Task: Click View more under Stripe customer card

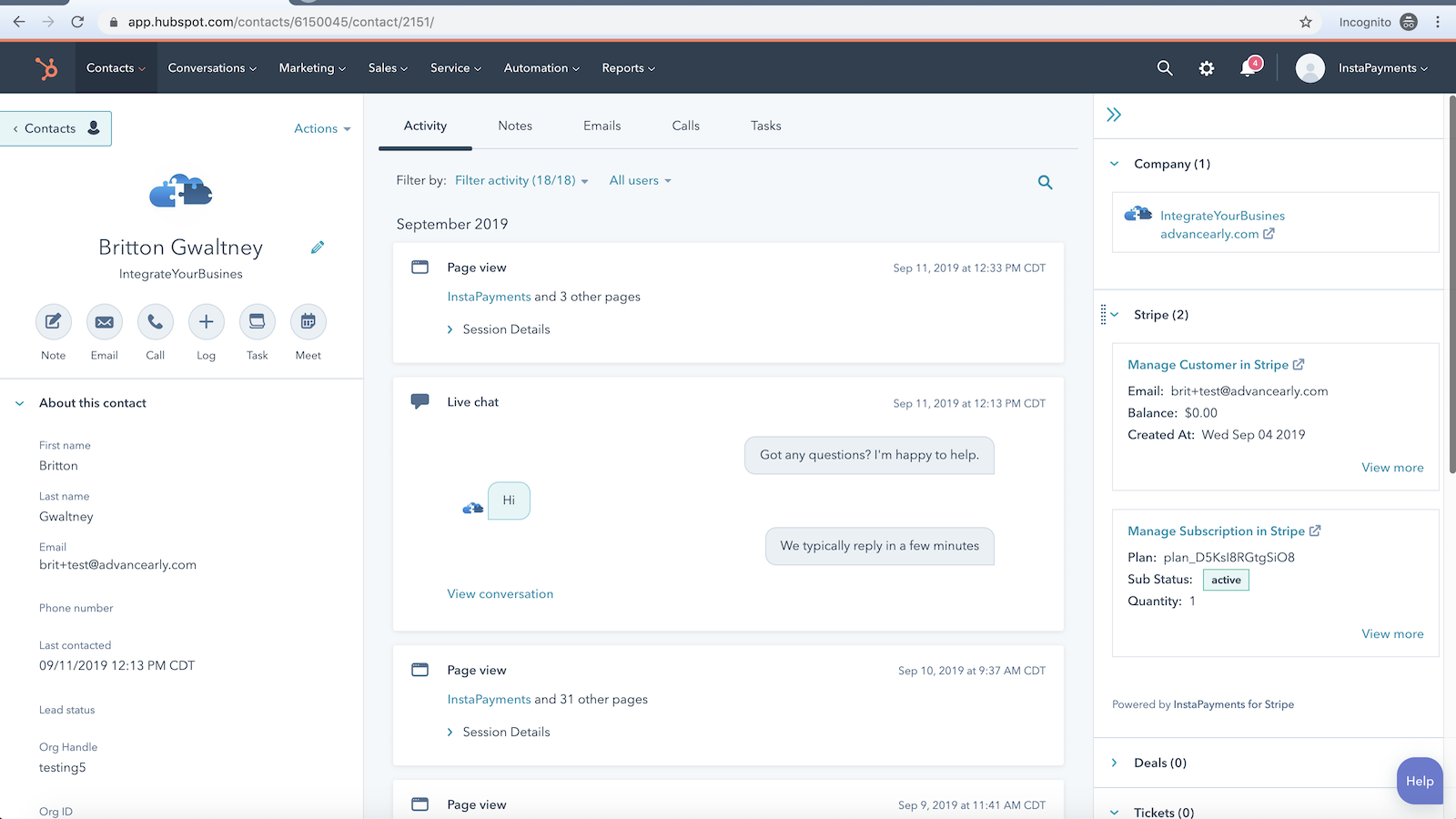Action: pyautogui.click(x=1392, y=468)
